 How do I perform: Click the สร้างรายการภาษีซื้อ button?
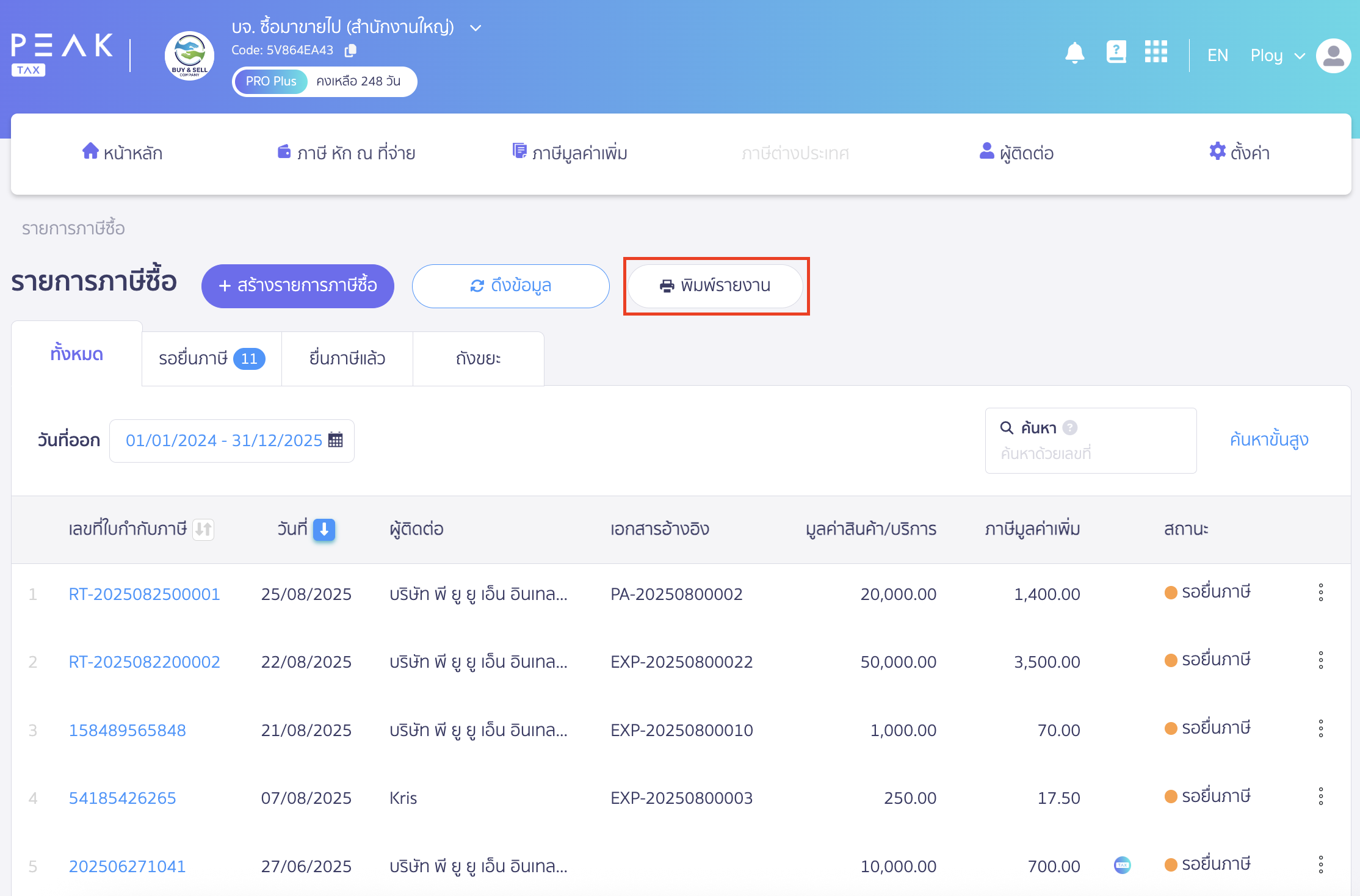click(x=298, y=286)
